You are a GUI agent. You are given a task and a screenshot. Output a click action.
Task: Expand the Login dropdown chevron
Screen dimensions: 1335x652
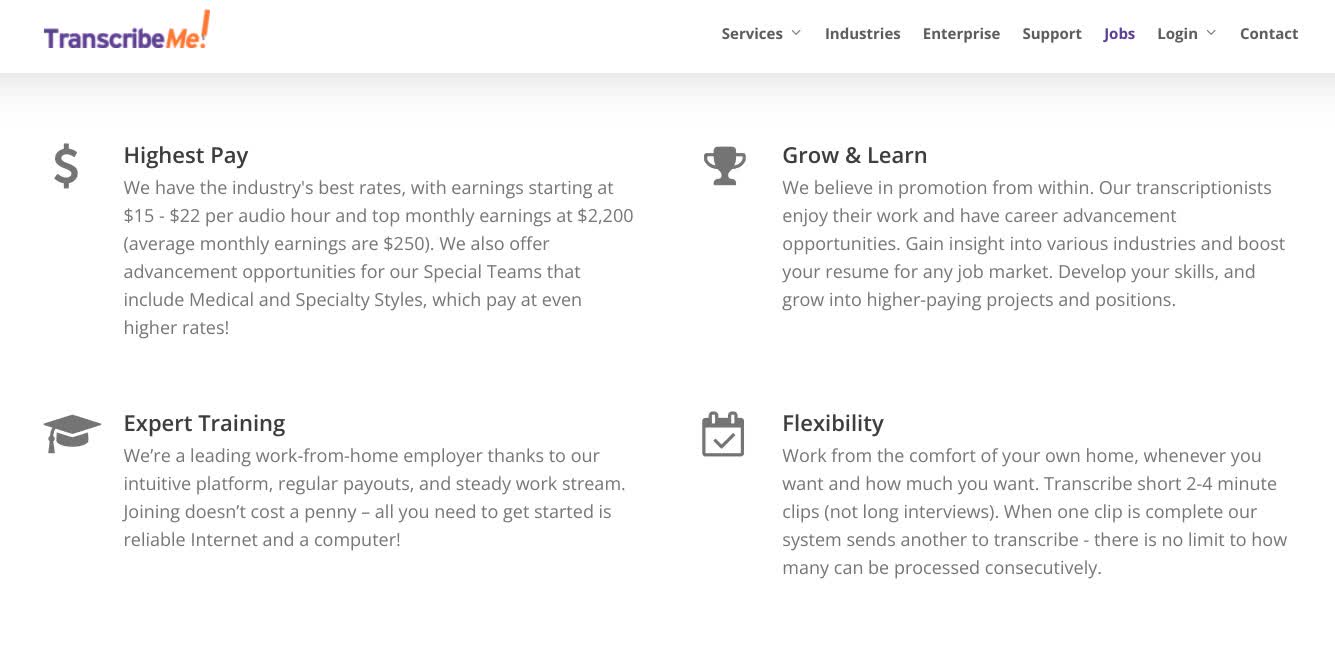click(1211, 33)
